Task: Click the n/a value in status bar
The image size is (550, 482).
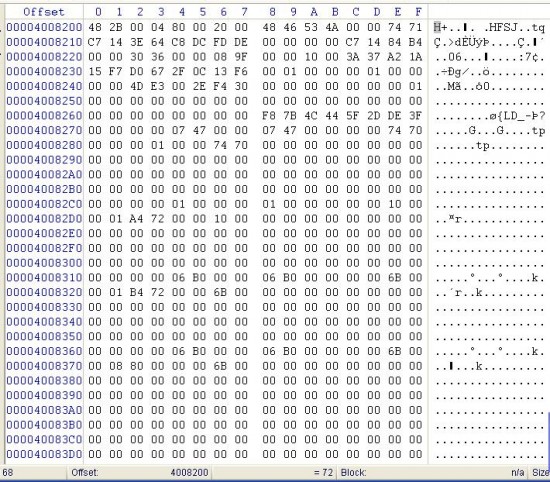Action: (x=518, y=473)
